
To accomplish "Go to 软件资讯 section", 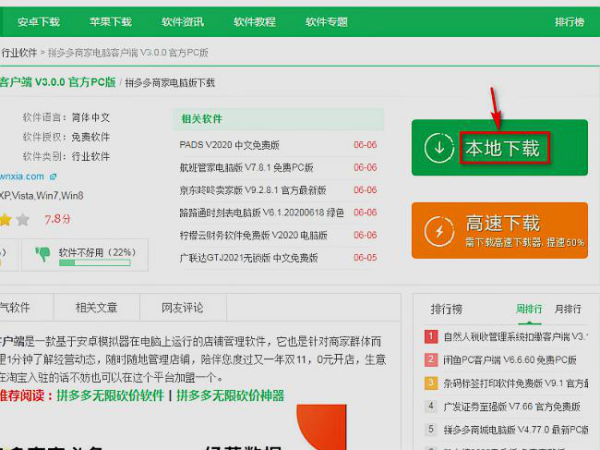I will click(x=183, y=22).
